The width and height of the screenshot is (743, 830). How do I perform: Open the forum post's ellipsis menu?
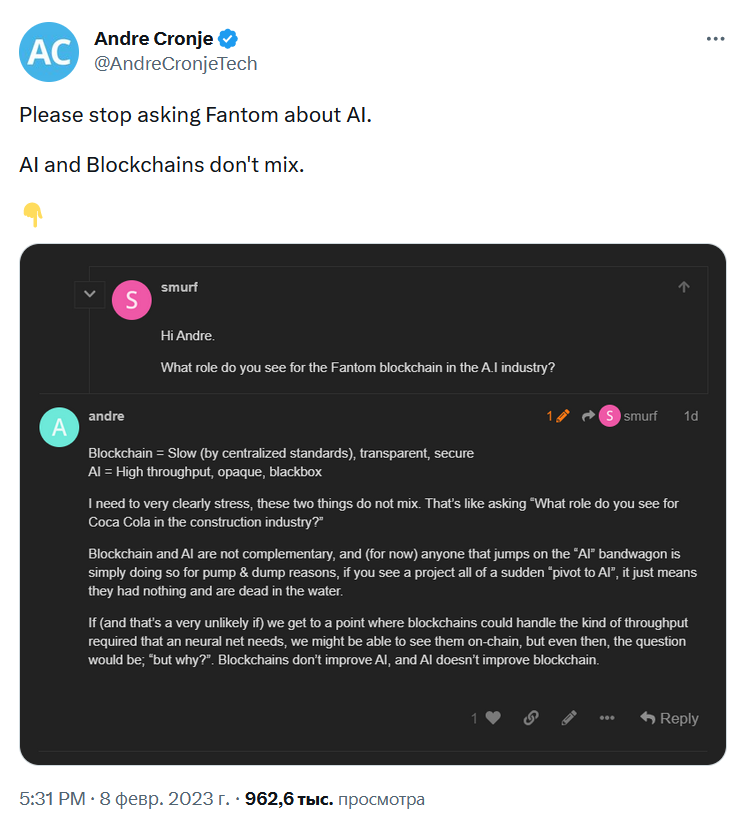[x=607, y=718]
